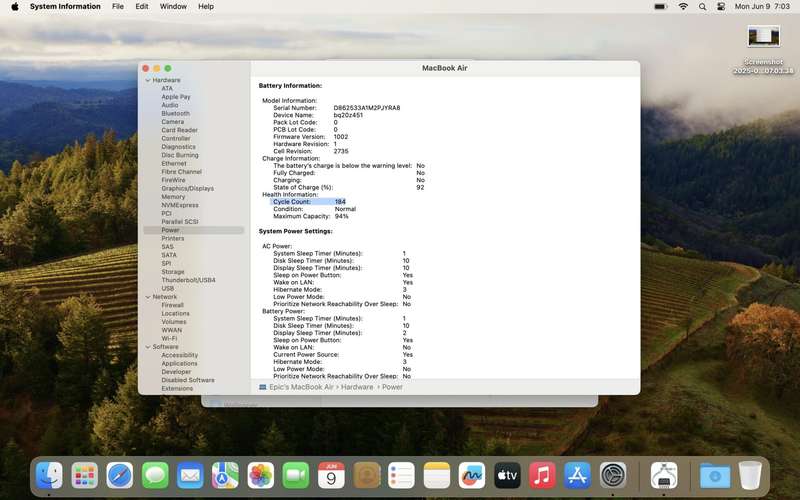Open the Help menu
The height and width of the screenshot is (500, 800).
pos(206,7)
